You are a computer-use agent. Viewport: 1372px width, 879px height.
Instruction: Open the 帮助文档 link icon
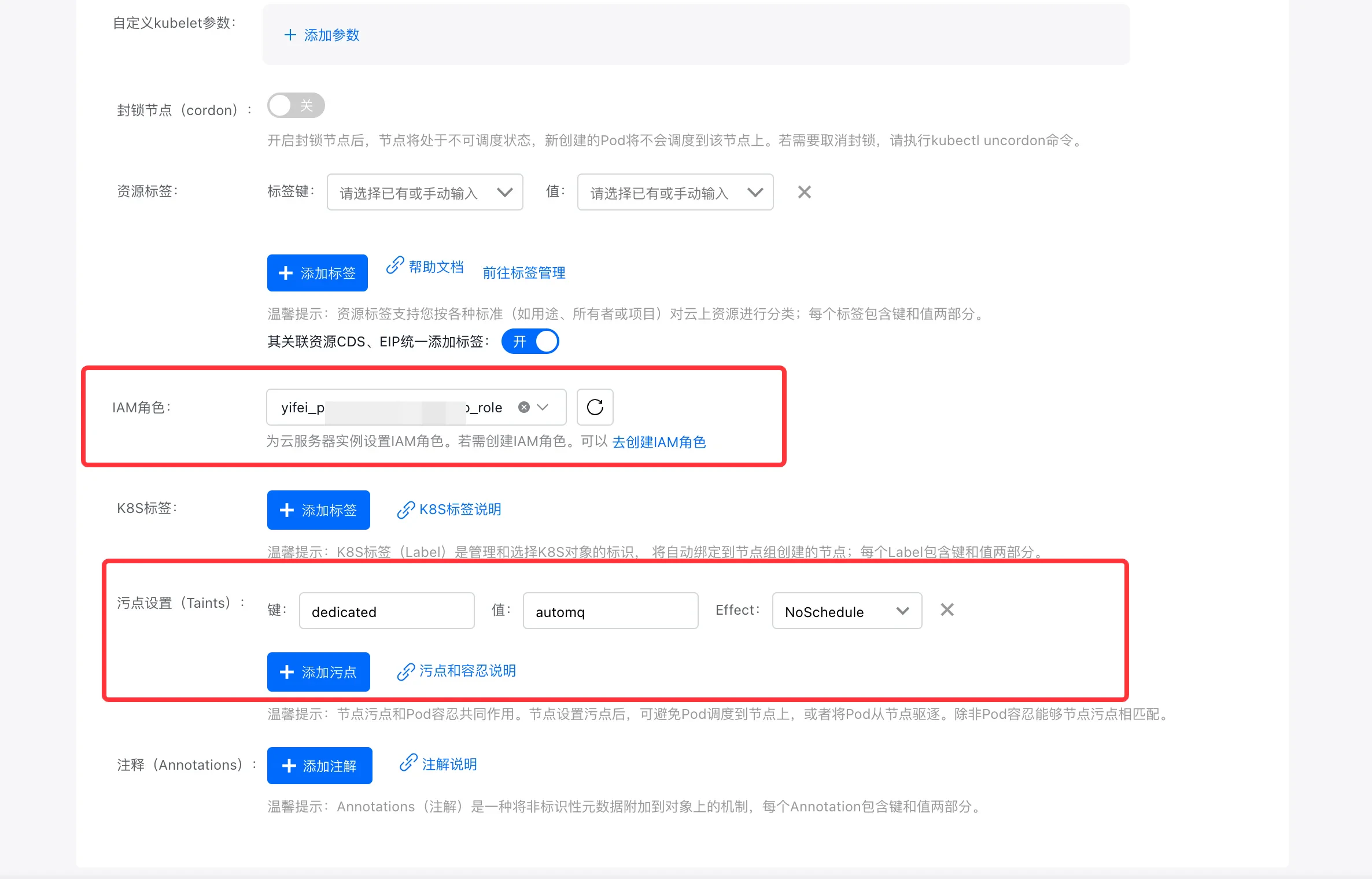coord(395,265)
